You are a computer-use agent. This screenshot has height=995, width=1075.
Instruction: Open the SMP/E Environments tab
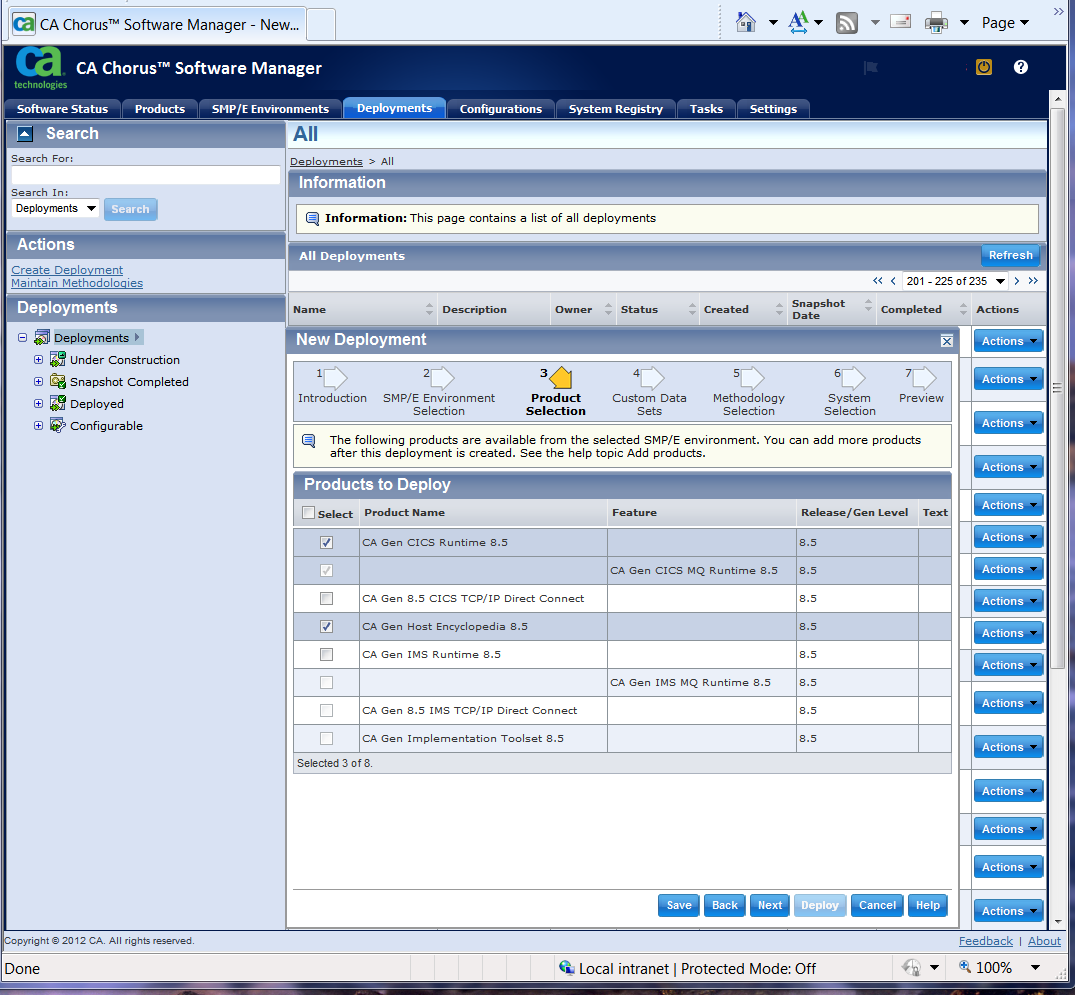(270, 109)
